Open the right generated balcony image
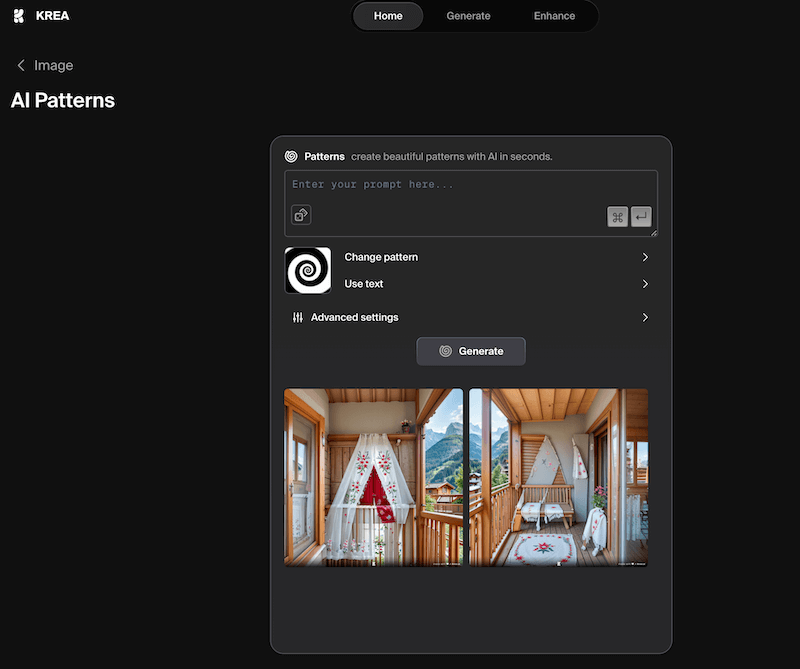The height and width of the screenshot is (669, 800). [558, 477]
